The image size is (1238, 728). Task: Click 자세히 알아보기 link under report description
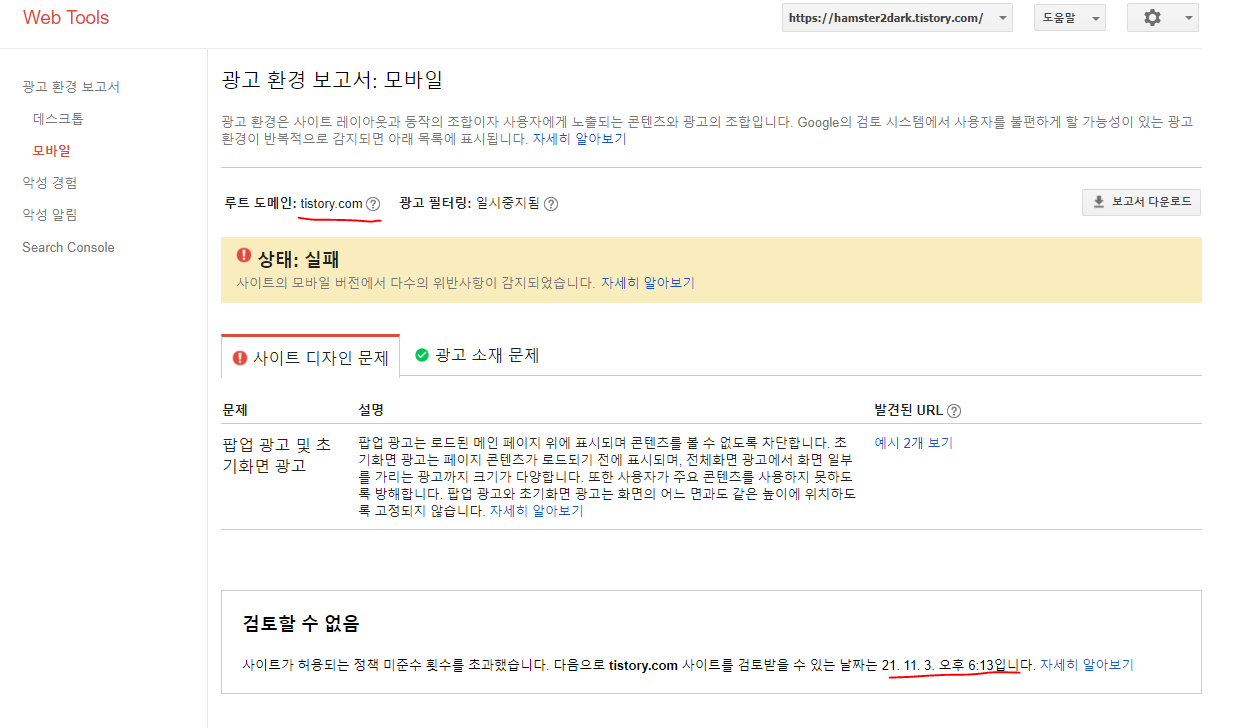click(x=579, y=139)
